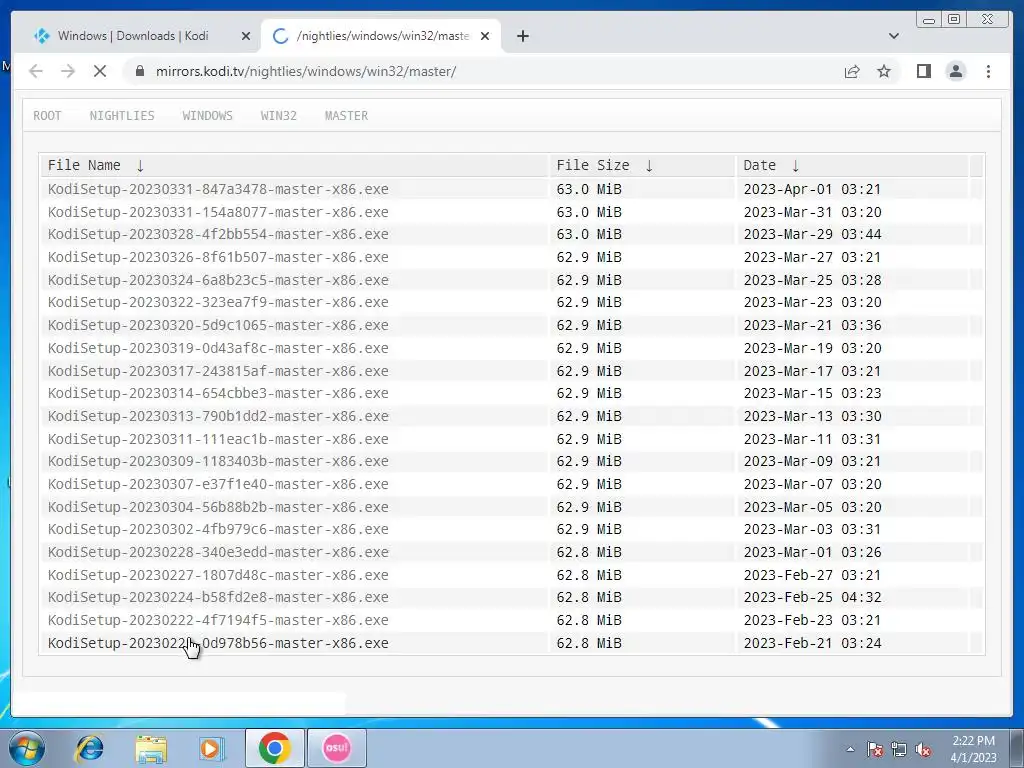
Task: Click the date 2023-Feb-25 04:32
Action: click(x=812, y=597)
